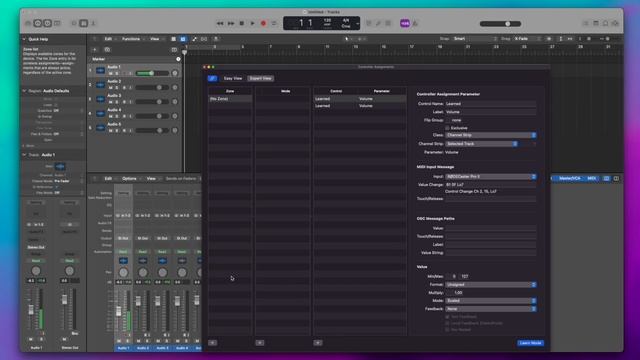
Task: Click the Audio 5 track pan knob
Action: click(x=175, y=130)
